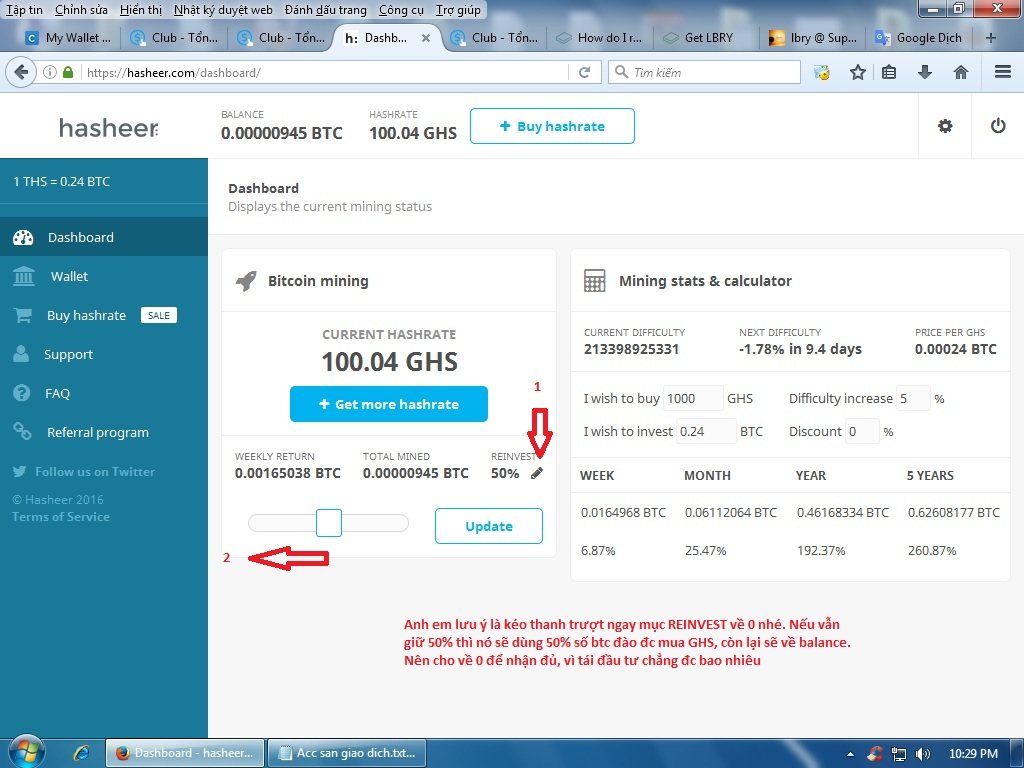Screen dimensions: 1024x768
Task: Go to Firefox home page icon
Action: coord(961,72)
